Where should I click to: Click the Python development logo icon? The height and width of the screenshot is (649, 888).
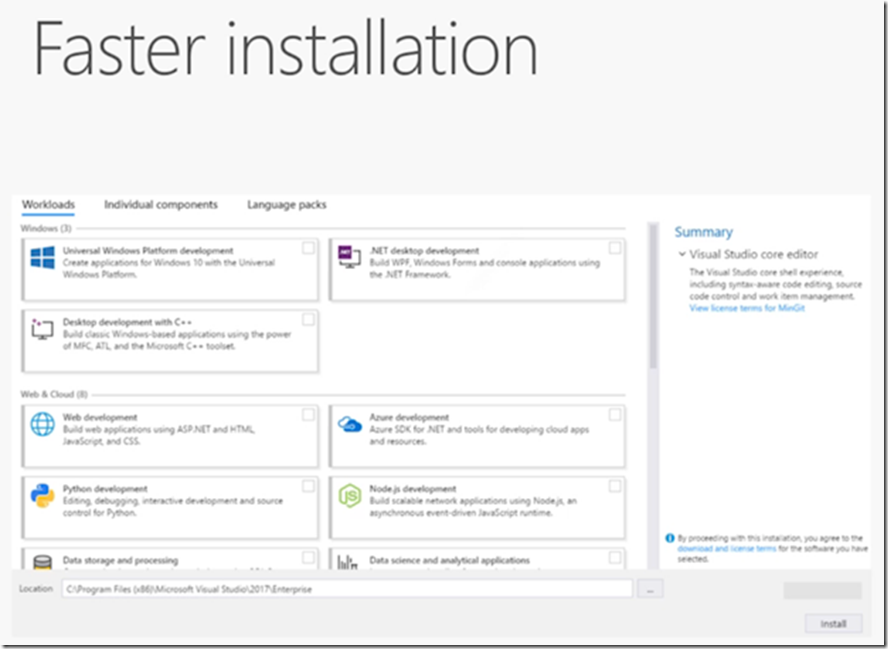point(42,496)
